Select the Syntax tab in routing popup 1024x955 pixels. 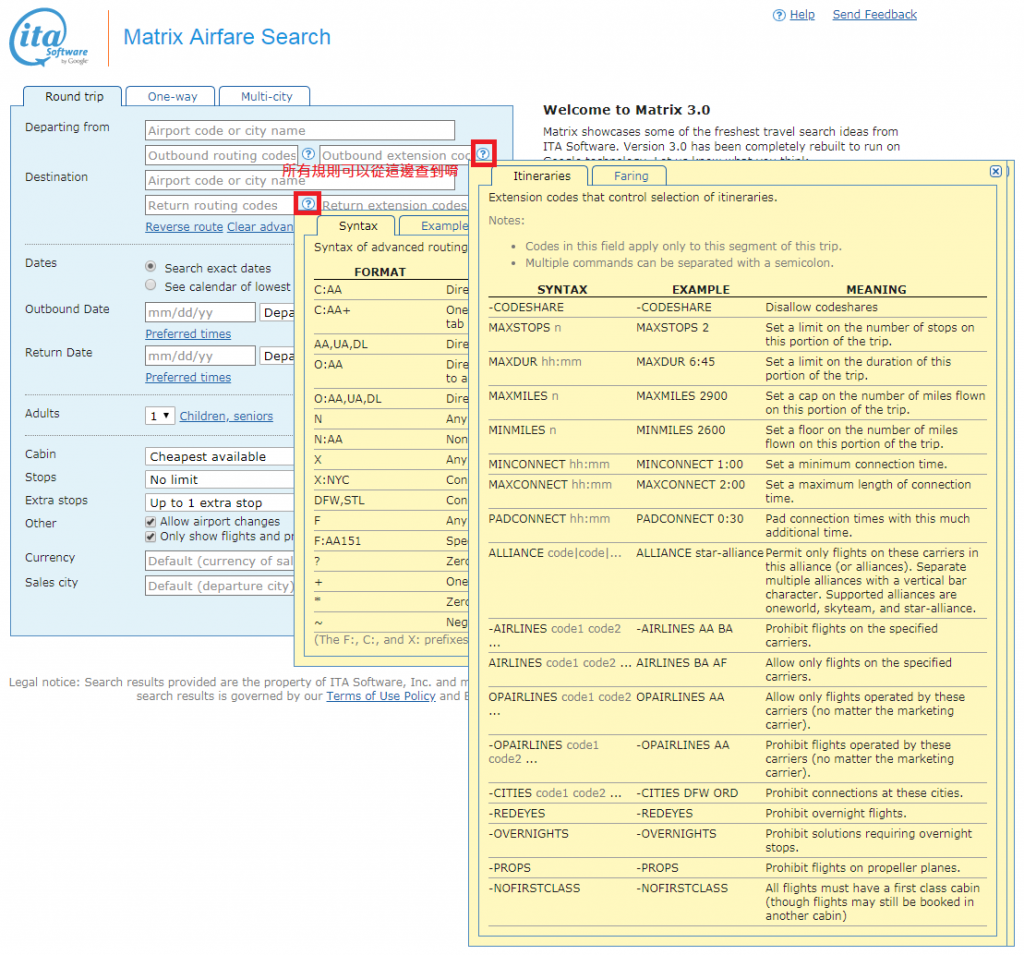click(x=357, y=226)
